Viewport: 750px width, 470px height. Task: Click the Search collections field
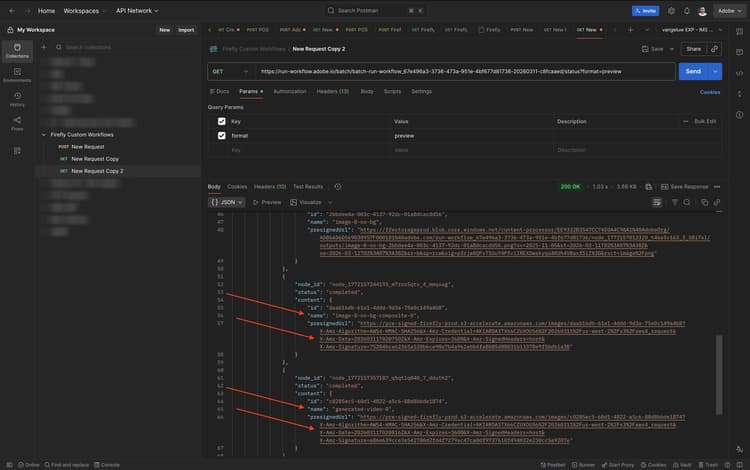[x=127, y=47]
